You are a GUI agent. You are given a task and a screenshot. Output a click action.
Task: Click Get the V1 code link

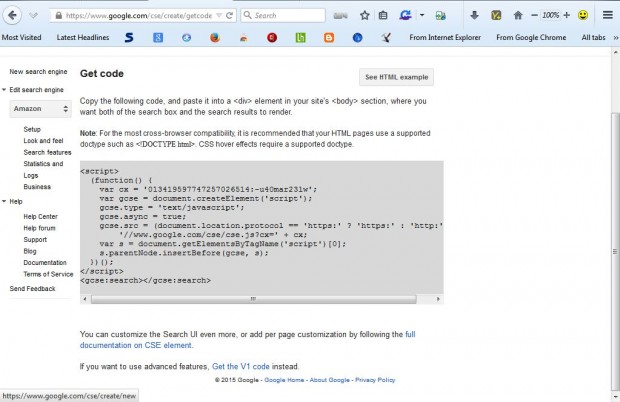(x=240, y=366)
